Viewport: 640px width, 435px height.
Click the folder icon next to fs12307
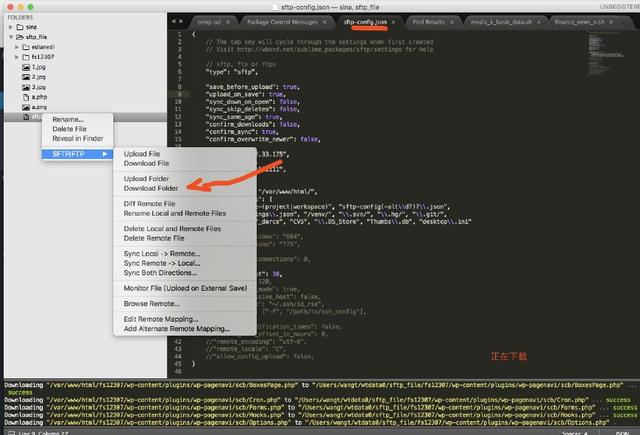tap(26, 57)
